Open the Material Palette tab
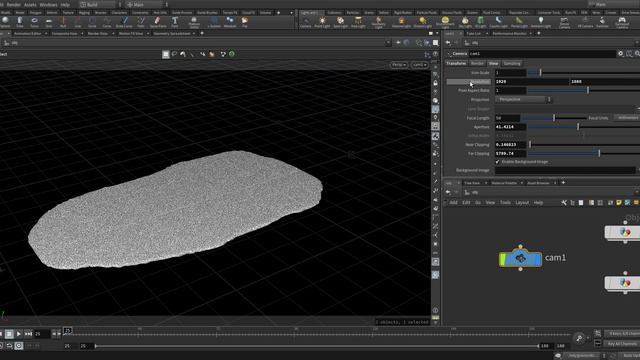This screenshot has height=360, width=640. pyautogui.click(x=504, y=183)
